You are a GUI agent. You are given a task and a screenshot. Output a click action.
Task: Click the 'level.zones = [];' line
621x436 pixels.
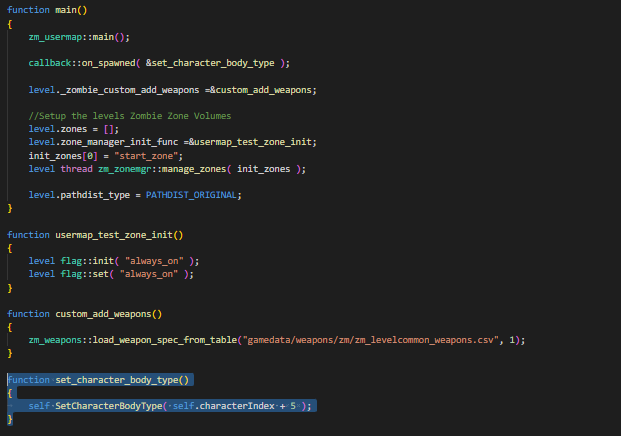[x=74, y=129]
